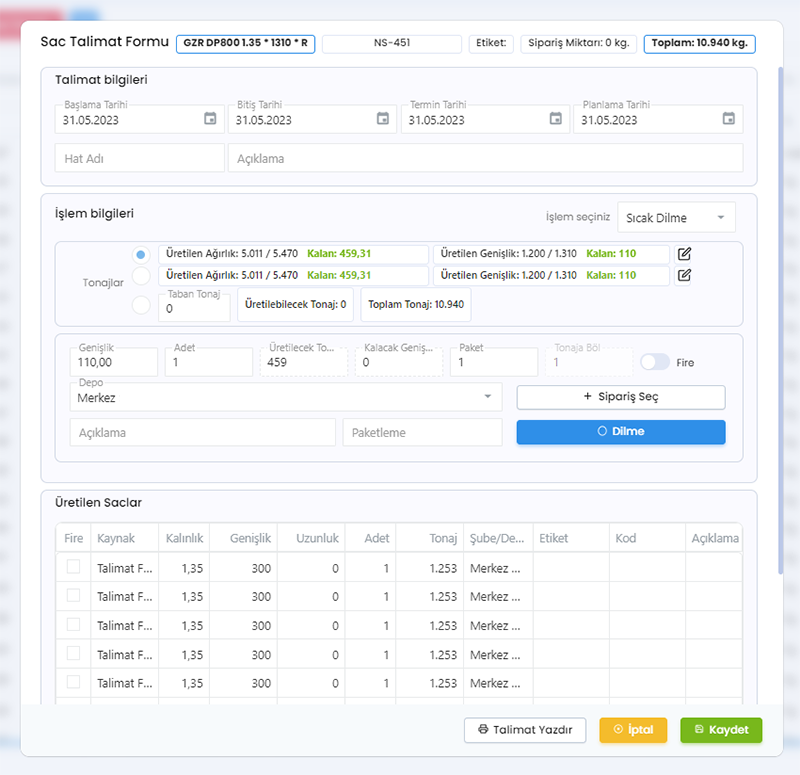Click the Tonaj column header

coord(430,538)
